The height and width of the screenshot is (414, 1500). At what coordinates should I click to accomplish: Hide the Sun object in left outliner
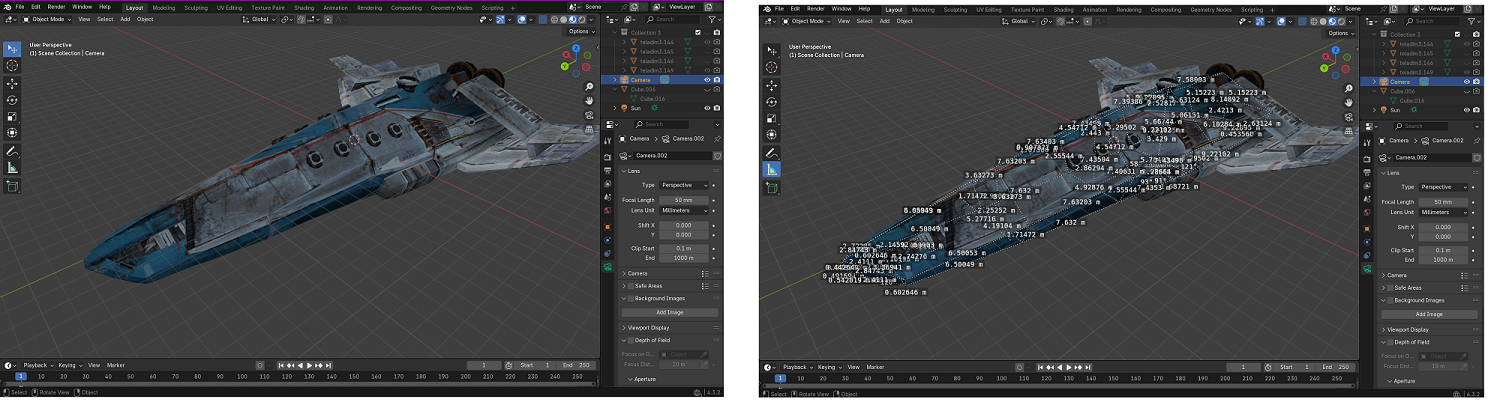(x=707, y=108)
